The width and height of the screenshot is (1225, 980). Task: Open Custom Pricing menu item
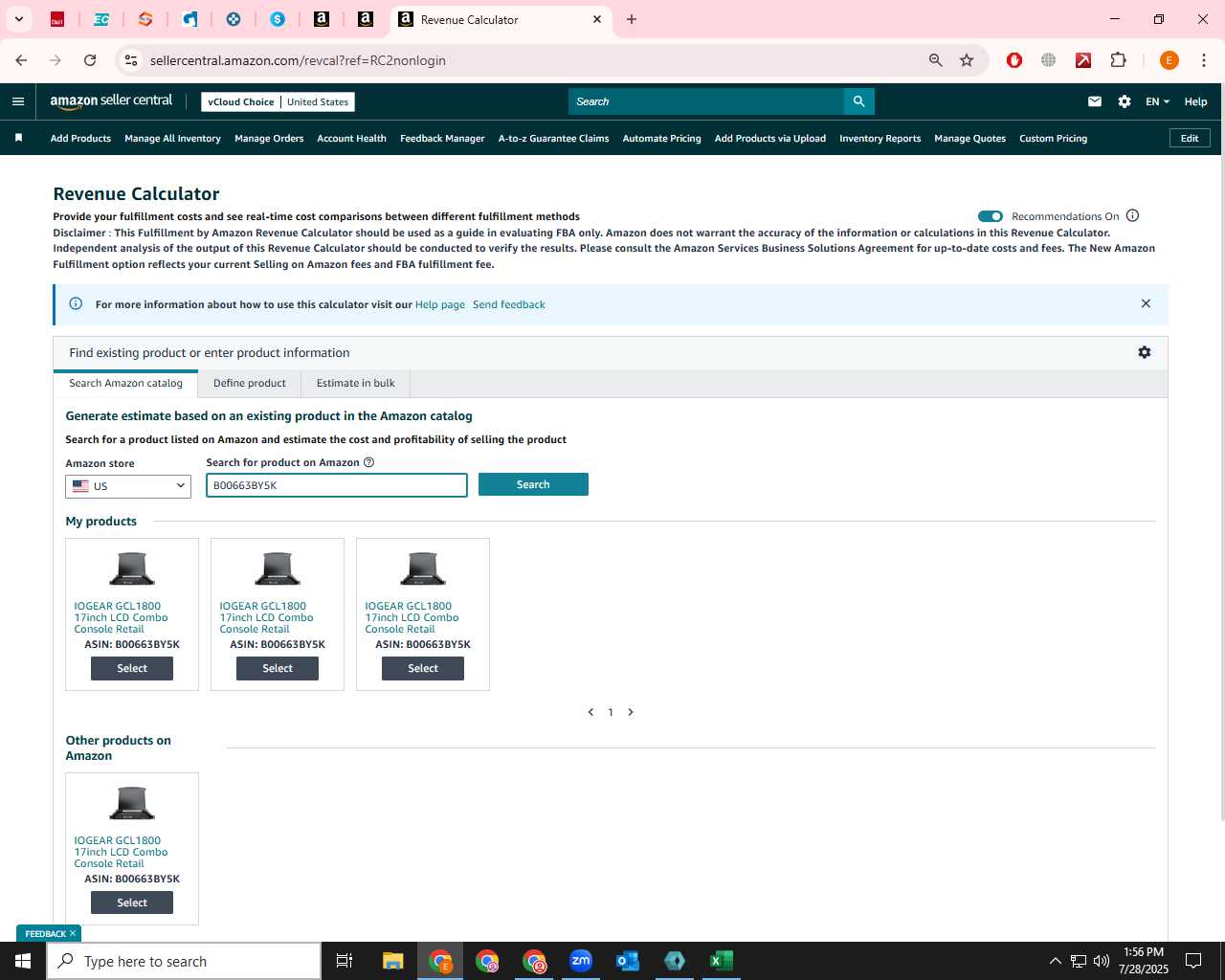pos(1053,138)
